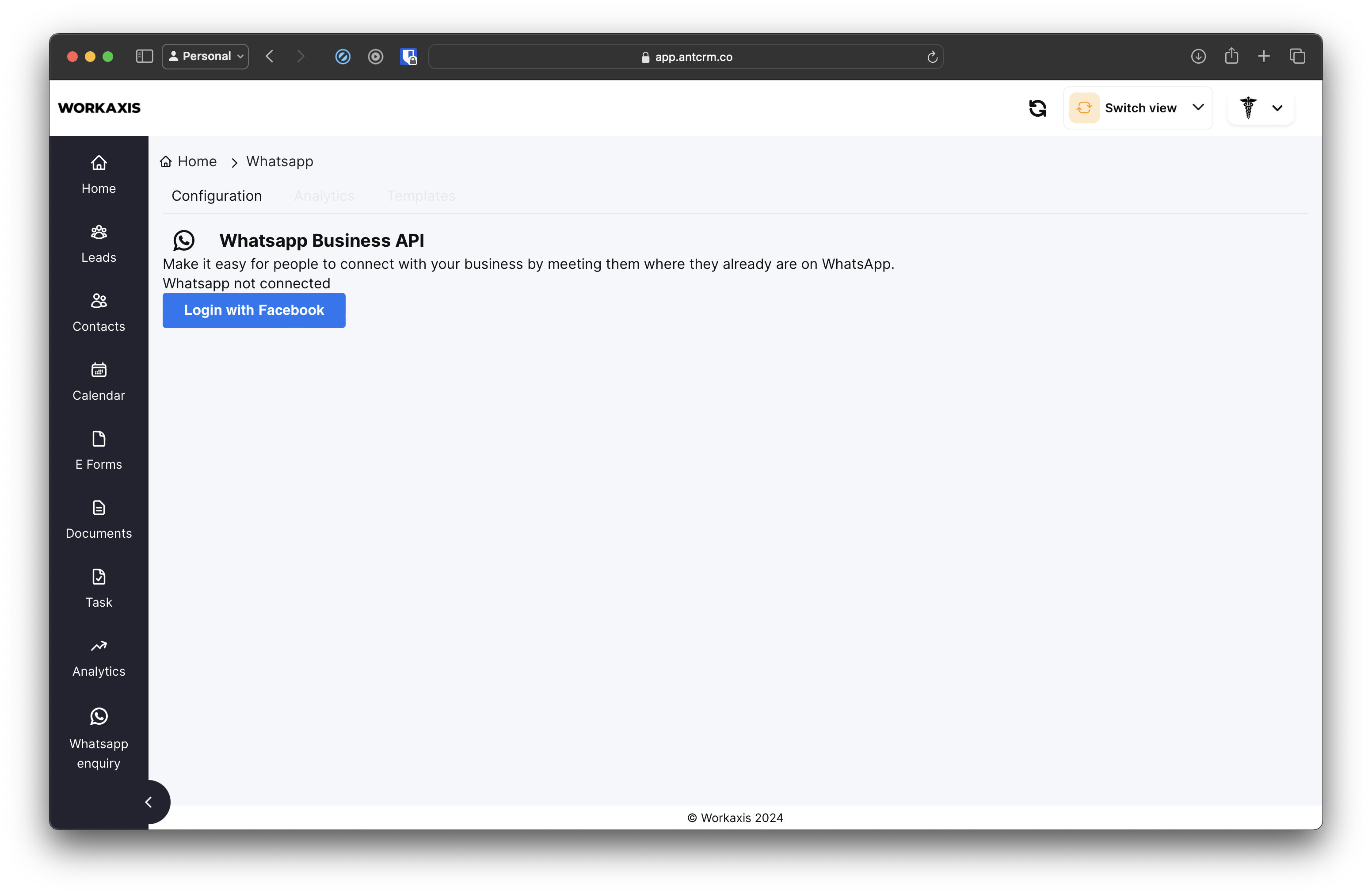Click the sync refresh icon in header

tap(1037, 108)
